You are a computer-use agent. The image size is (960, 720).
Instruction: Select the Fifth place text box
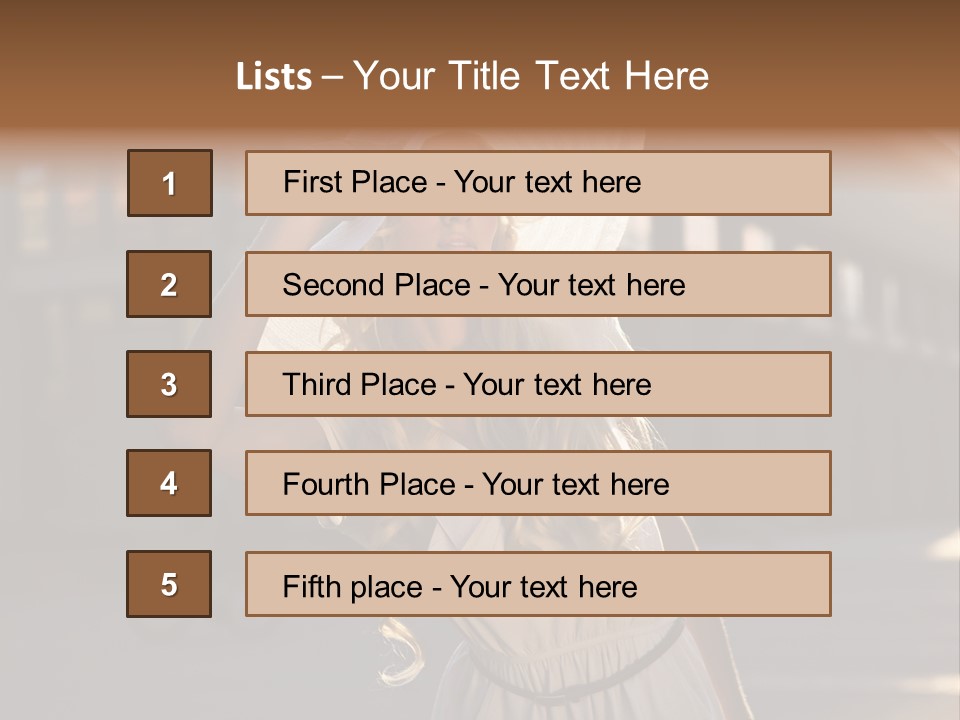(538, 584)
